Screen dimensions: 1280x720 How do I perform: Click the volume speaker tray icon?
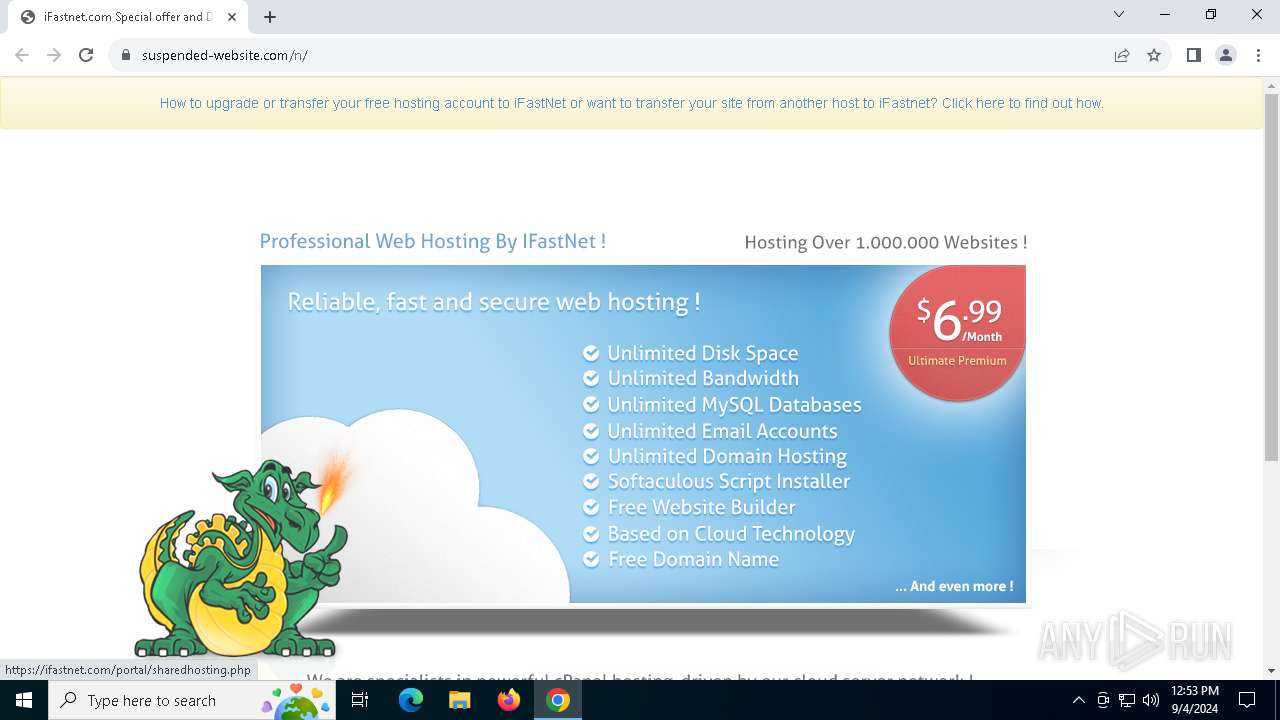1151,700
